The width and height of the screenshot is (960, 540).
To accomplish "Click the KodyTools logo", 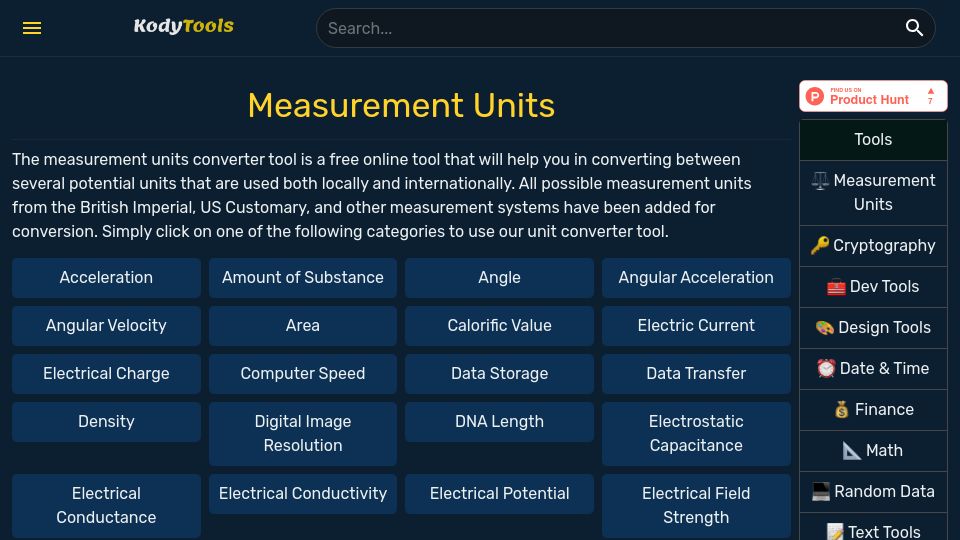I will tap(184, 26).
